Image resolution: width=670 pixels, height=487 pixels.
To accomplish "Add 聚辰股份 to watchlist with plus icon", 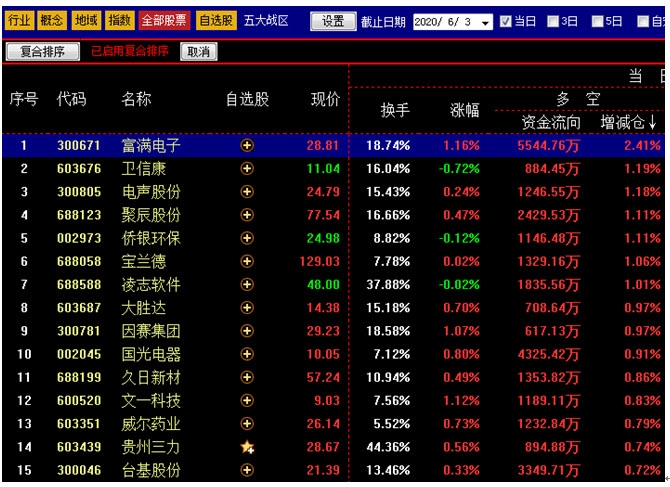I will coord(247,215).
